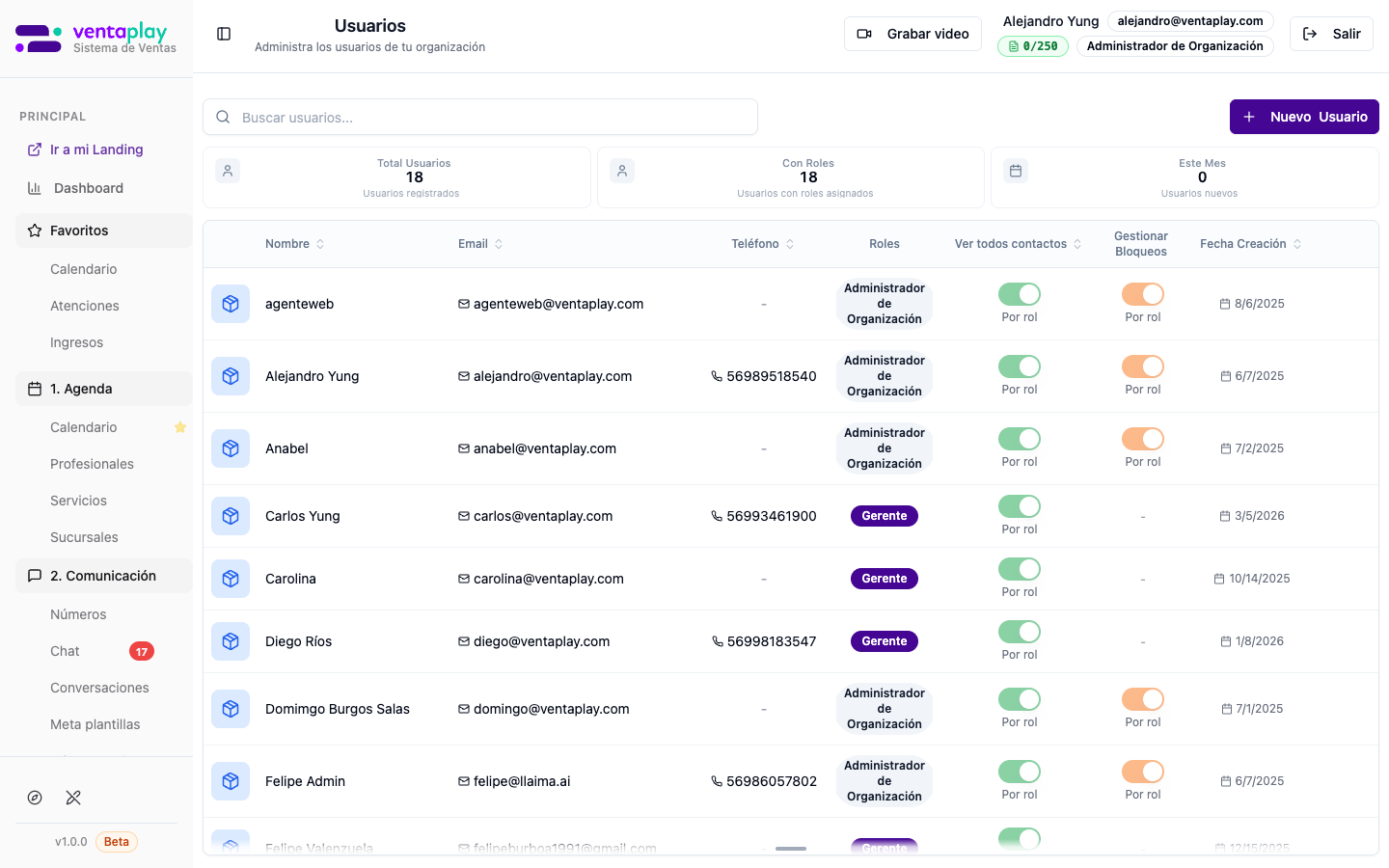
Task: Collapse the 2. Comunicación section
Action: (x=104, y=576)
